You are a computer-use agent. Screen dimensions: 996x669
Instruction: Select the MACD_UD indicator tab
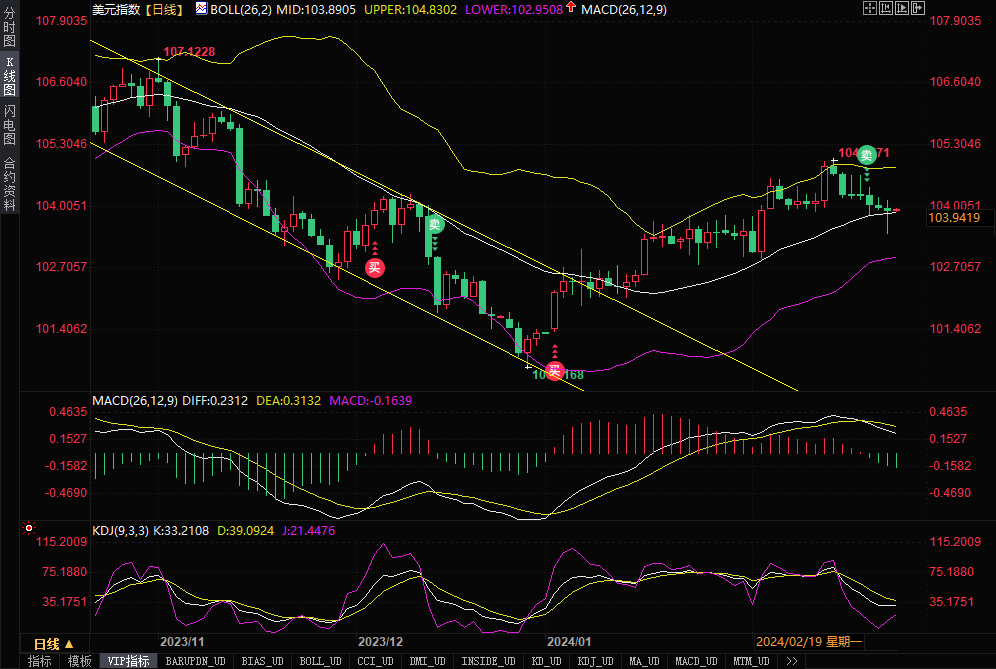tap(695, 661)
